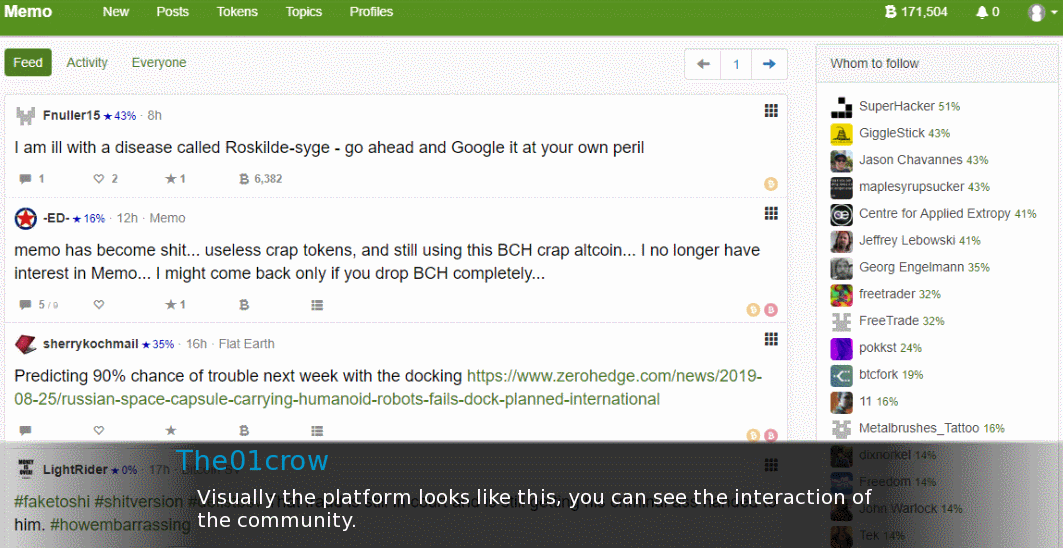This screenshot has width=1063, height=548.
Task: Click the star icon on Fnuller15's post
Action: pos(171,179)
